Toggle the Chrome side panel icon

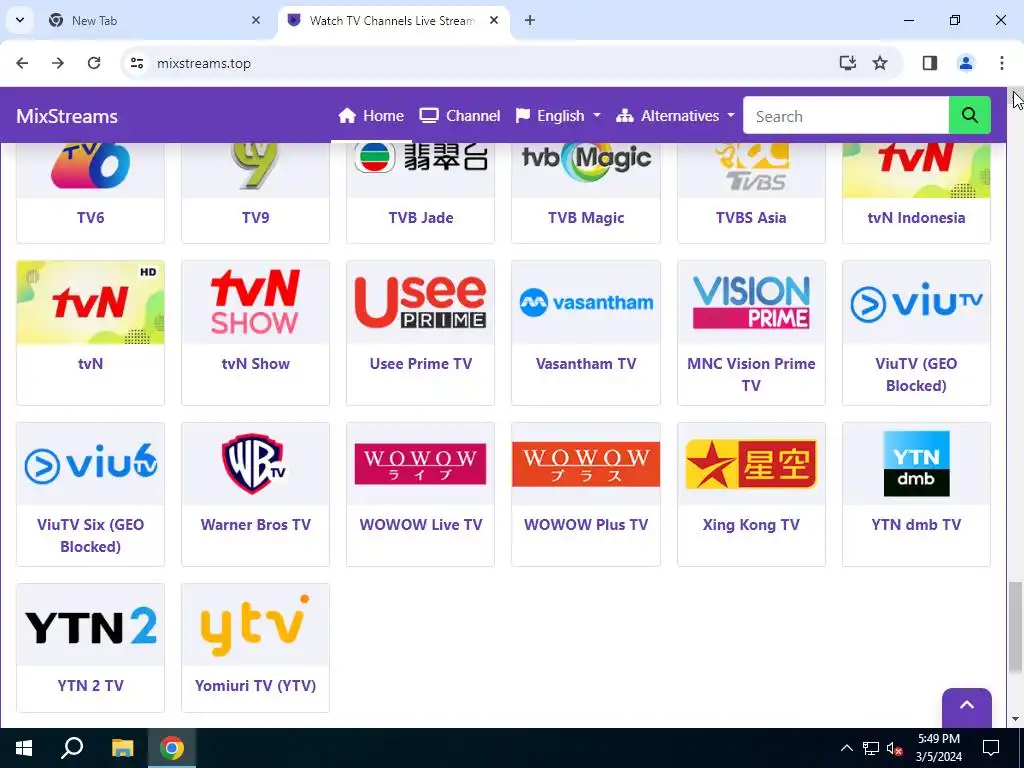coord(930,63)
